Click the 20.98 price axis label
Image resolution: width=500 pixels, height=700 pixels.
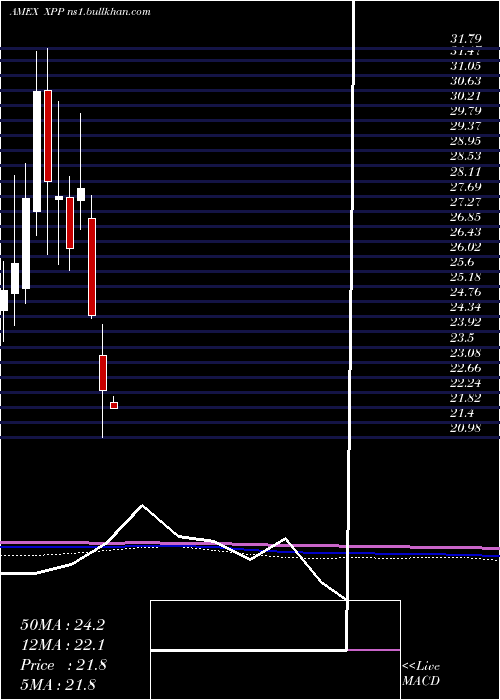[x=465, y=429]
